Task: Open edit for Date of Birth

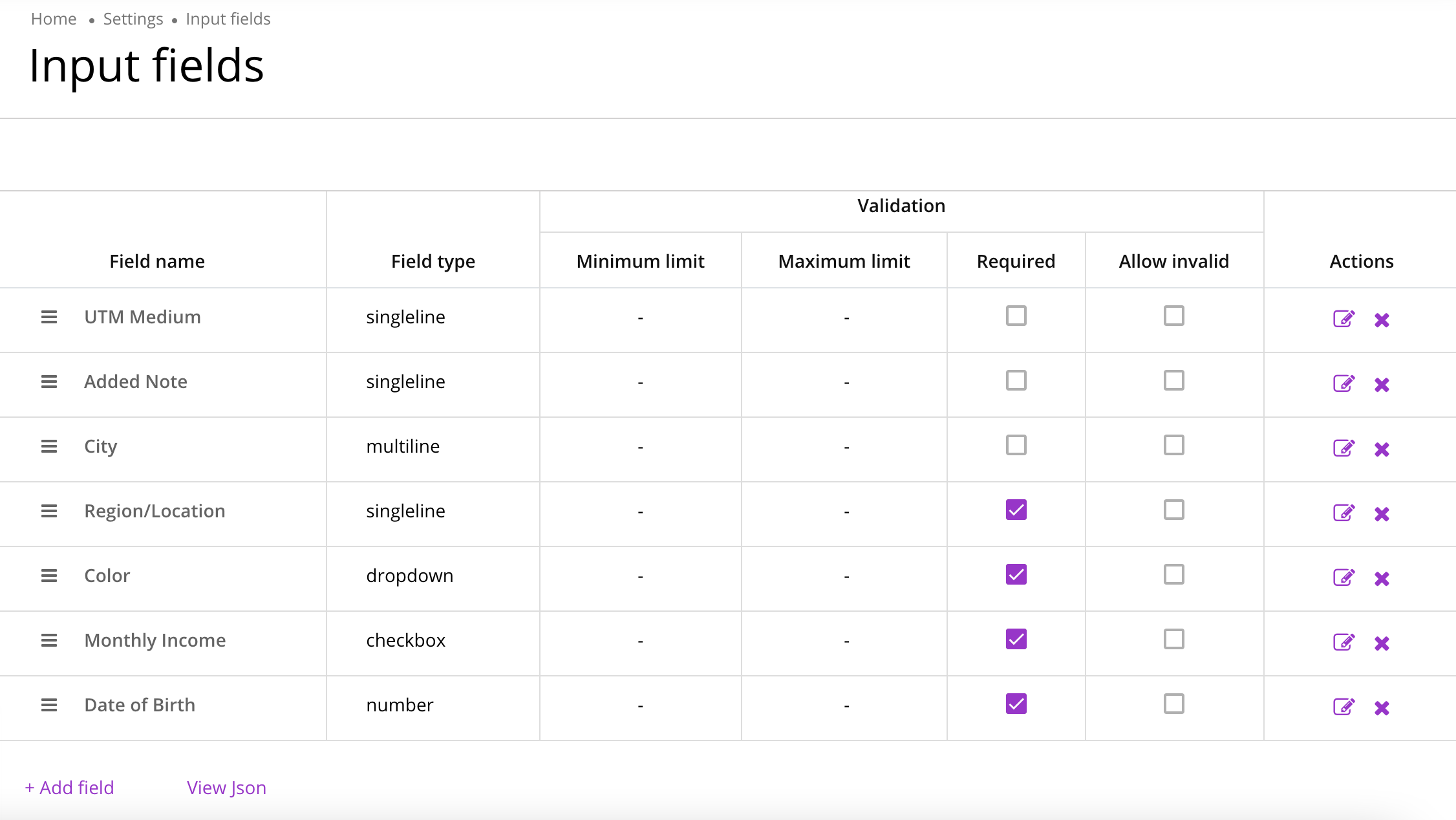Action: tap(1344, 707)
